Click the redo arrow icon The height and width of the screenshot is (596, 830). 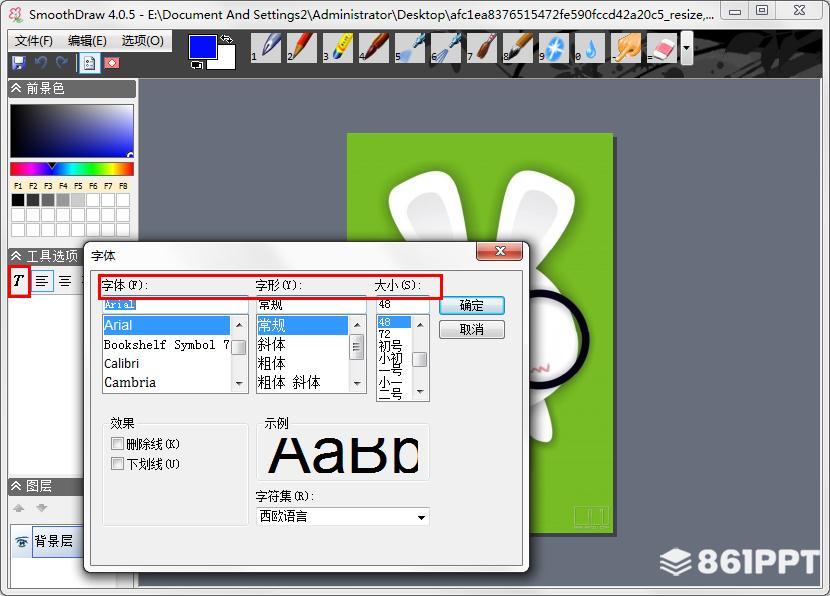(62, 63)
